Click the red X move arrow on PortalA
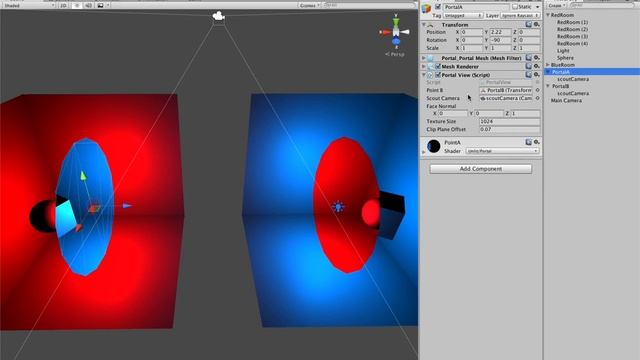 pos(78,228)
